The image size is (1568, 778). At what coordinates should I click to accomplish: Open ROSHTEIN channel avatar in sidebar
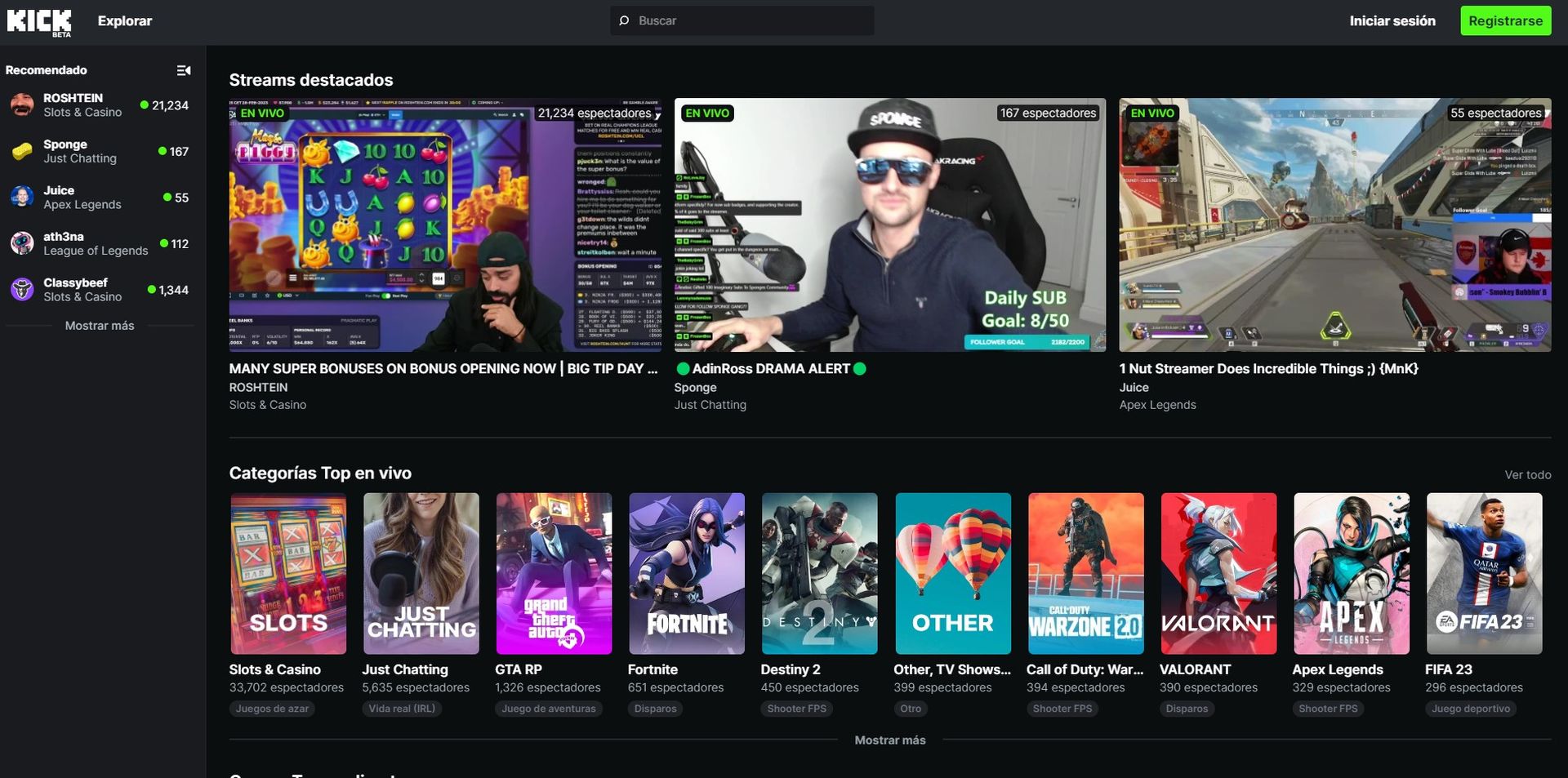click(22, 105)
